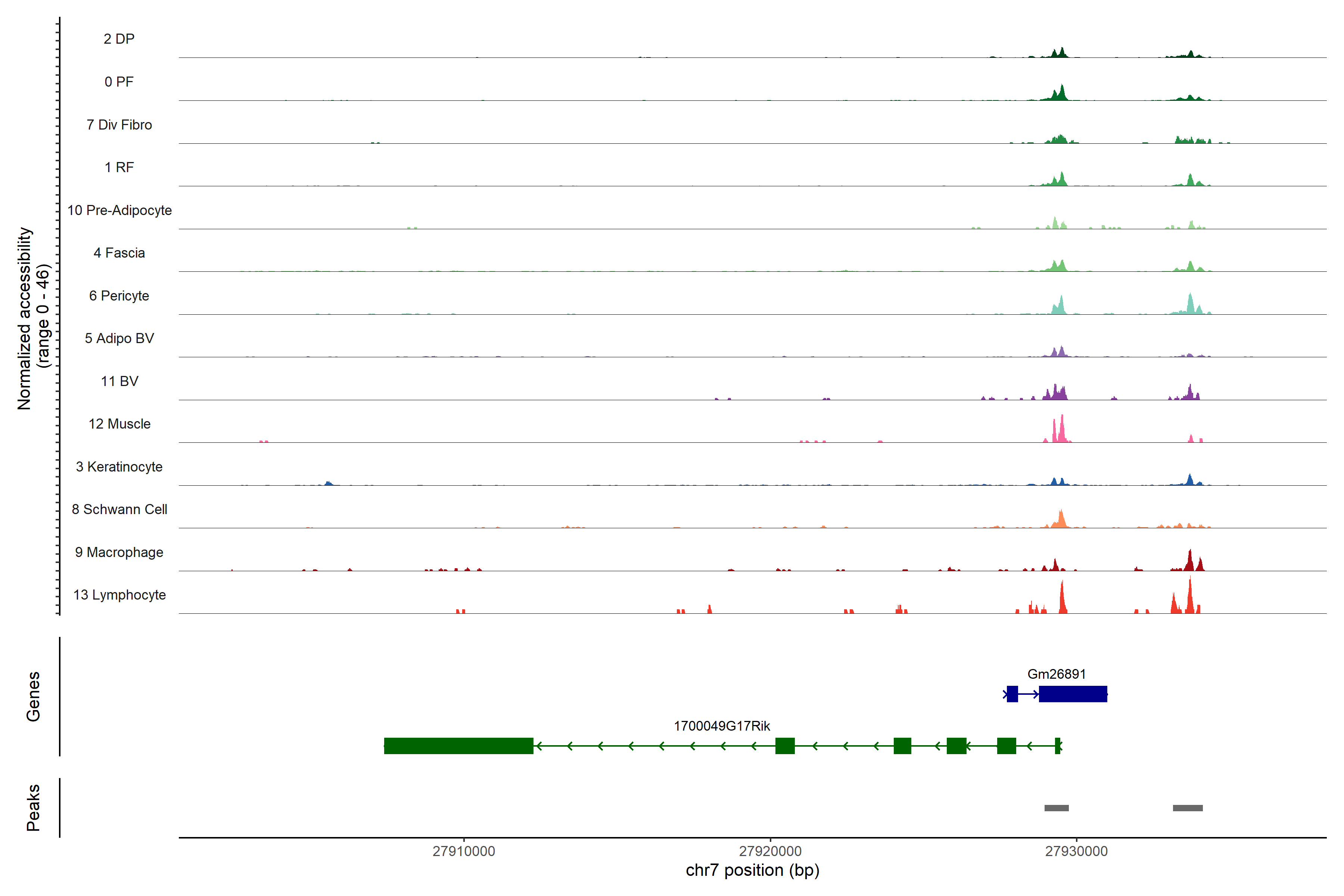
Task: Click the right gray peak bar
Action: [1188, 808]
